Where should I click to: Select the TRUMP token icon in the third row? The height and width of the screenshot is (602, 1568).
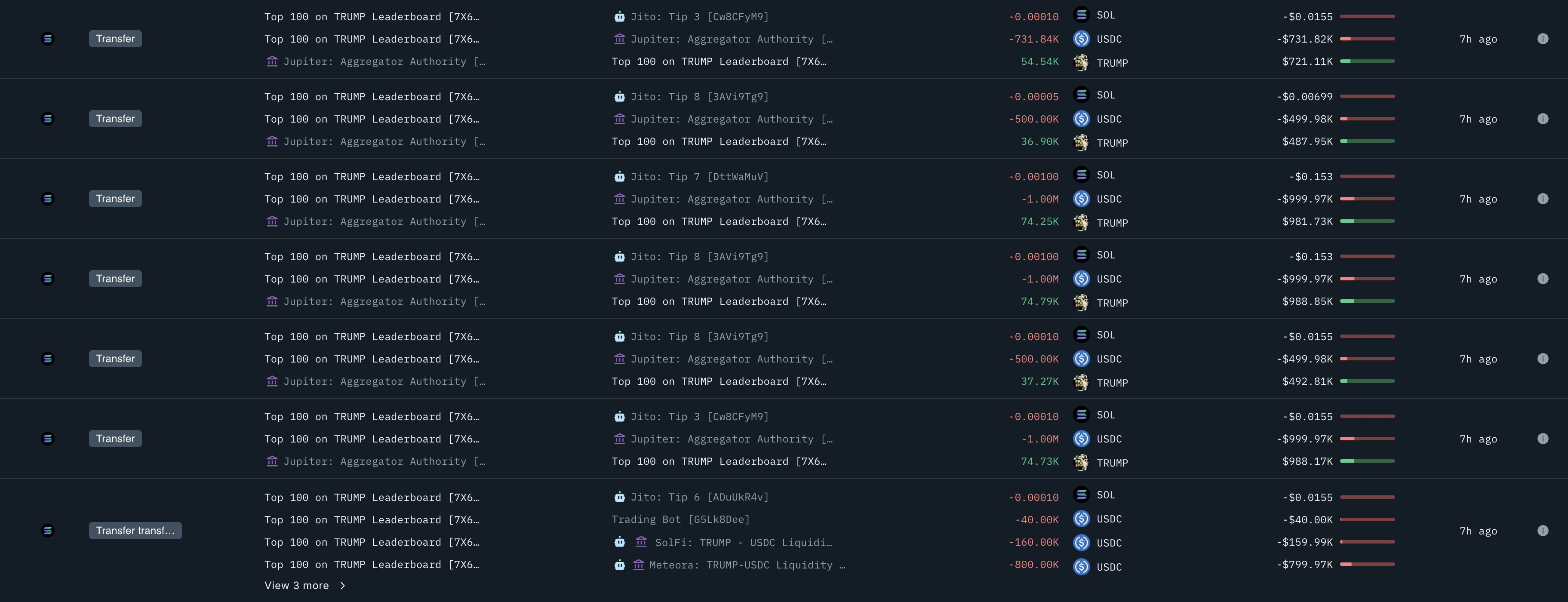click(x=1082, y=223)
